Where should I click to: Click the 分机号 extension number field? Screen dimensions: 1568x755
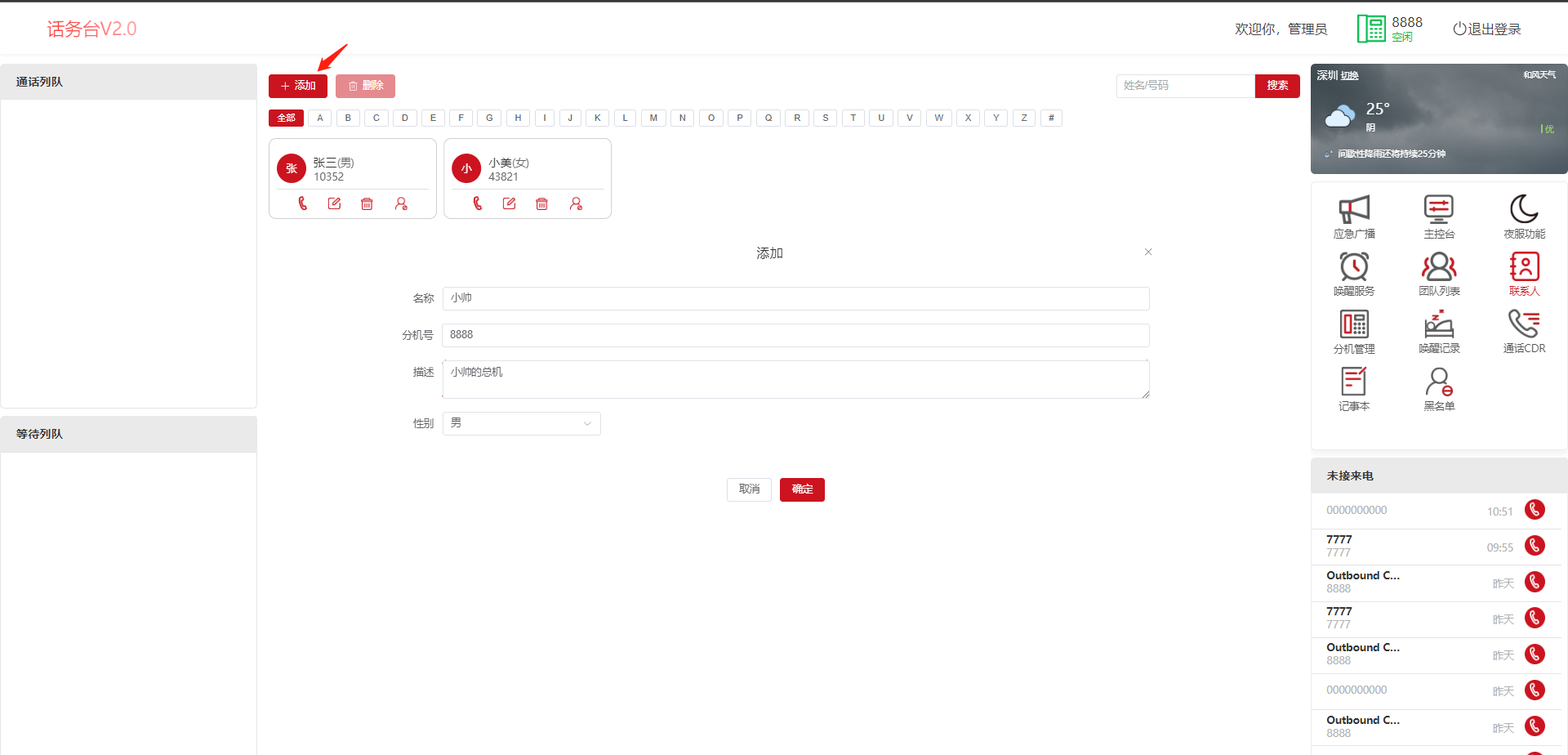pyautogui.click(x=795, y=335)
